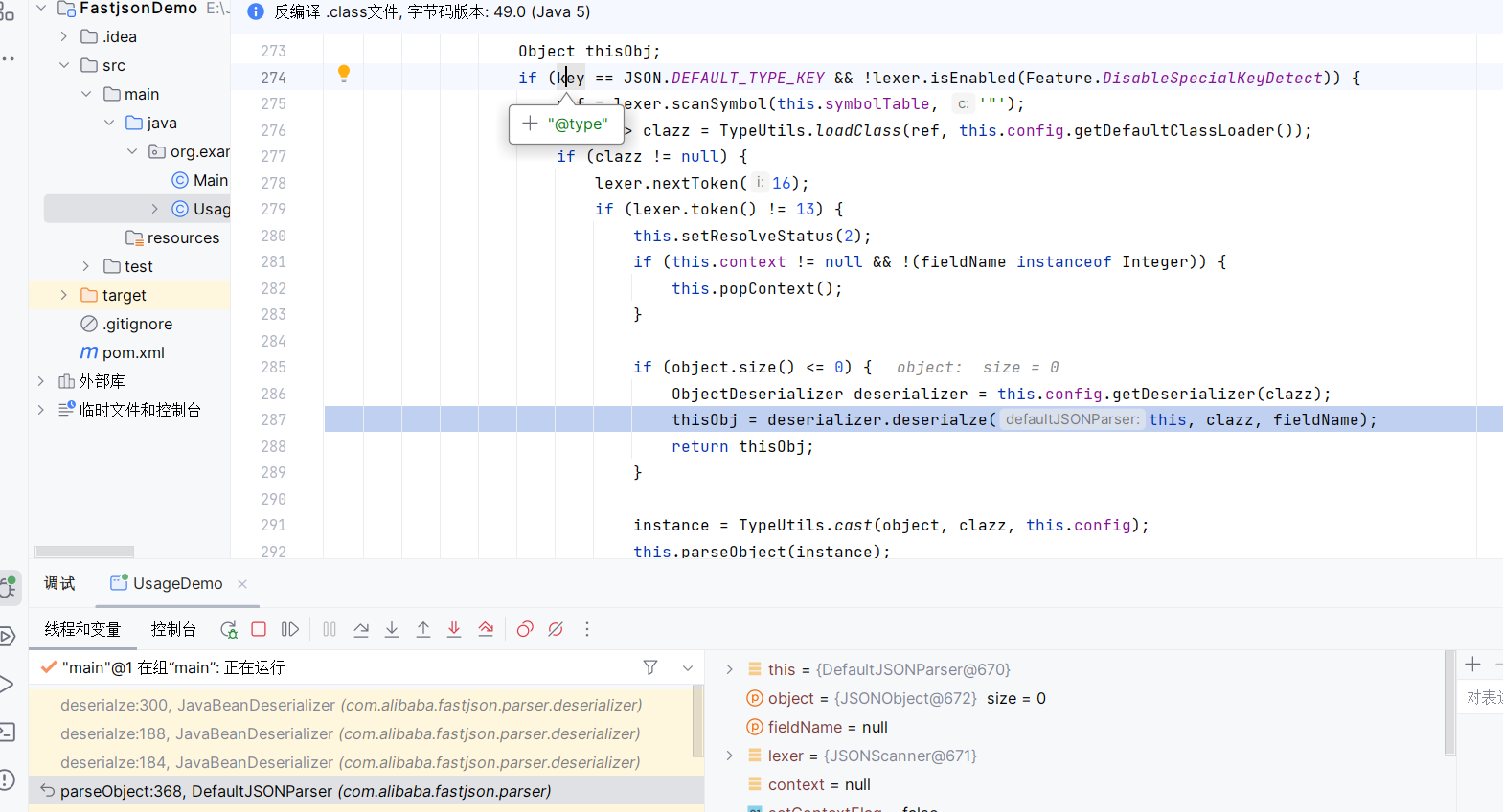
Task: Open the Problems tool window icon
Action: (7, 780)
